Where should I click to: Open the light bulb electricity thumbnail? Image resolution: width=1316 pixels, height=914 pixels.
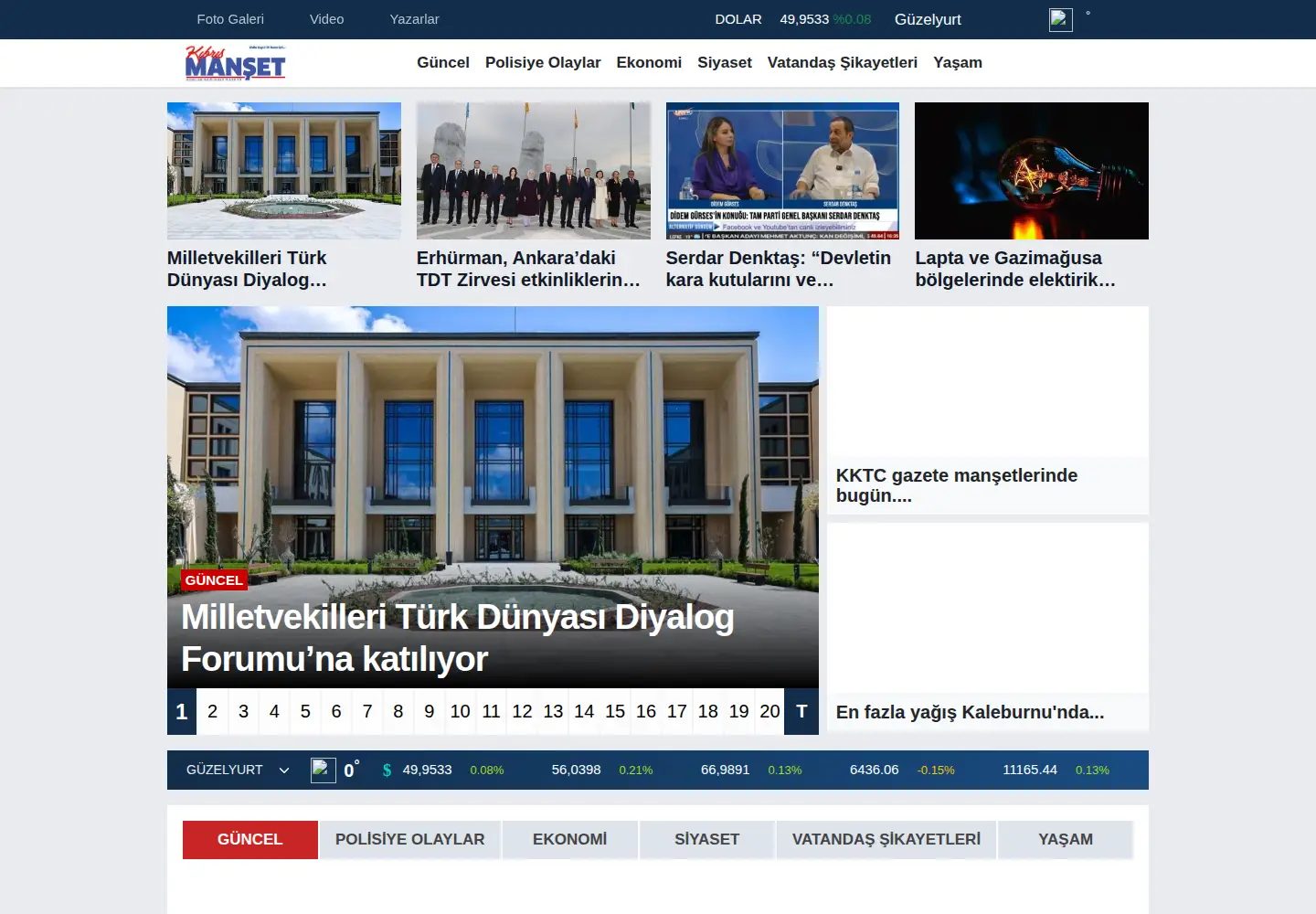[x=1032, y=171]
